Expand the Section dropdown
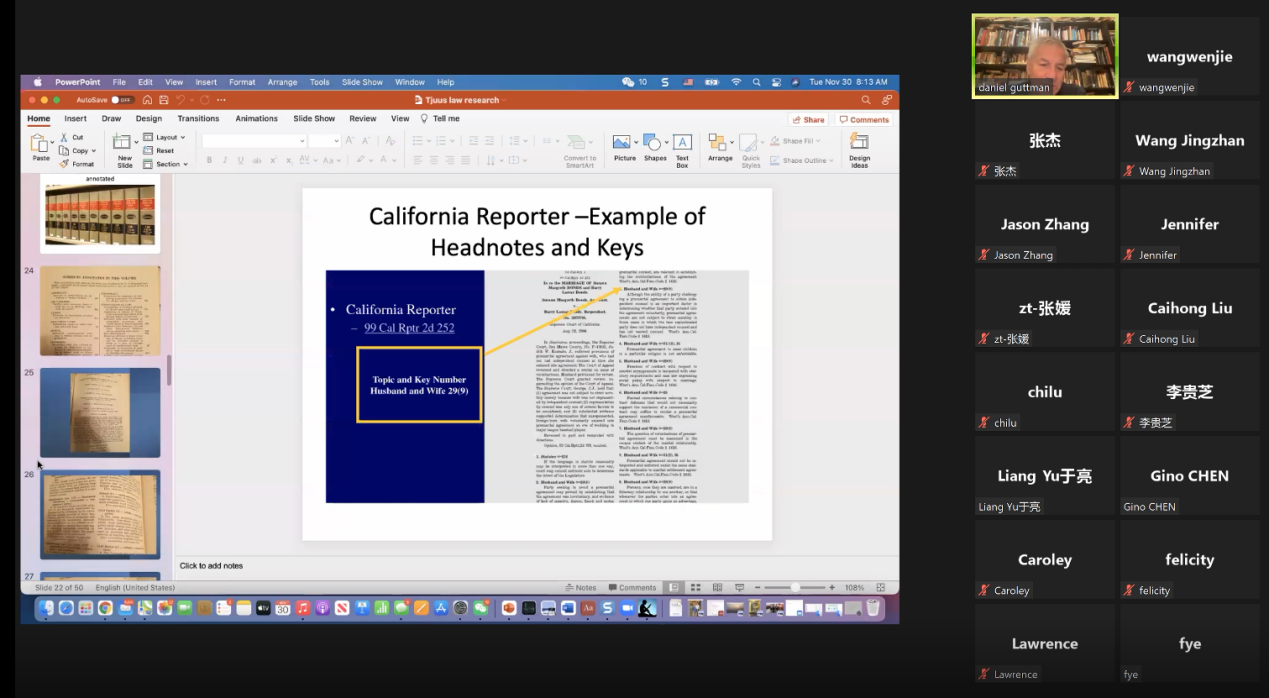 167,164
